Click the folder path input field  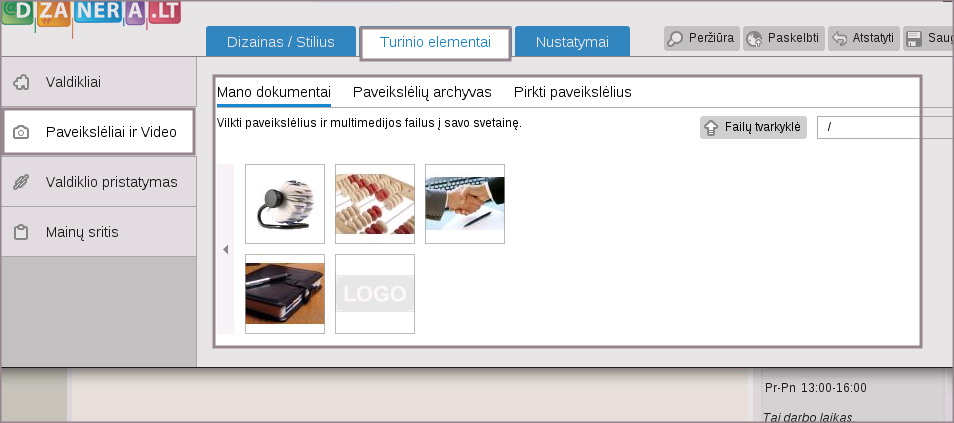[885, 127]
